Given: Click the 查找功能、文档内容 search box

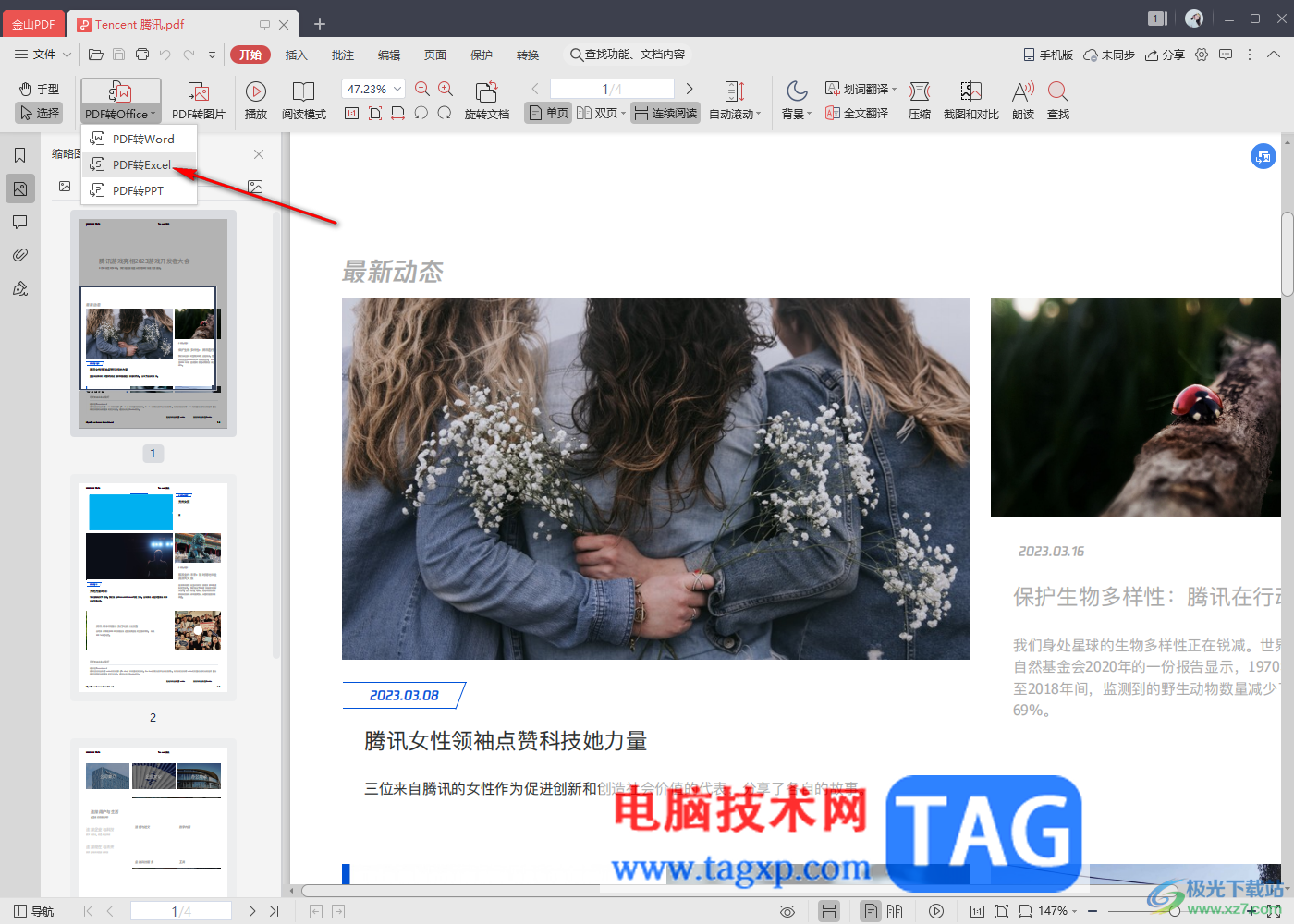Looking at the screenshot, I should [x=629, y=55].
